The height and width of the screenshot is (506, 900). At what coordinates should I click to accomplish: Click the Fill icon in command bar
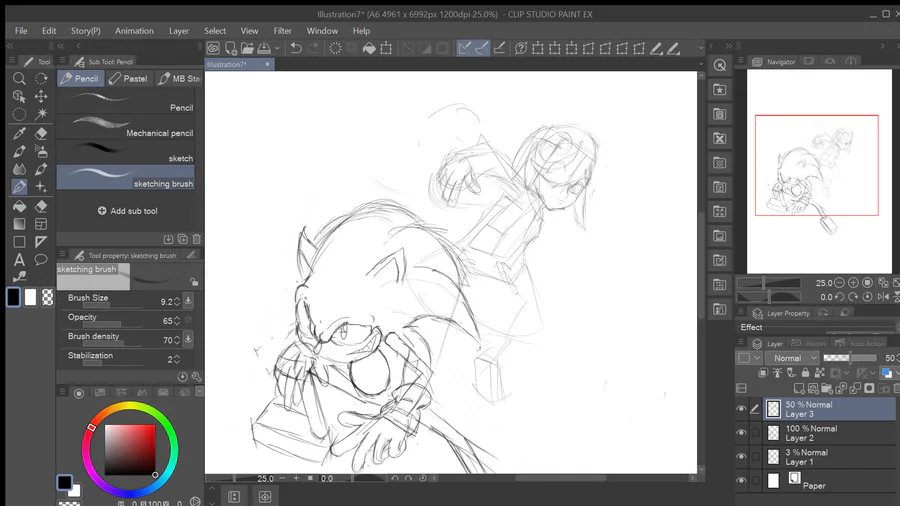point(369,49)
